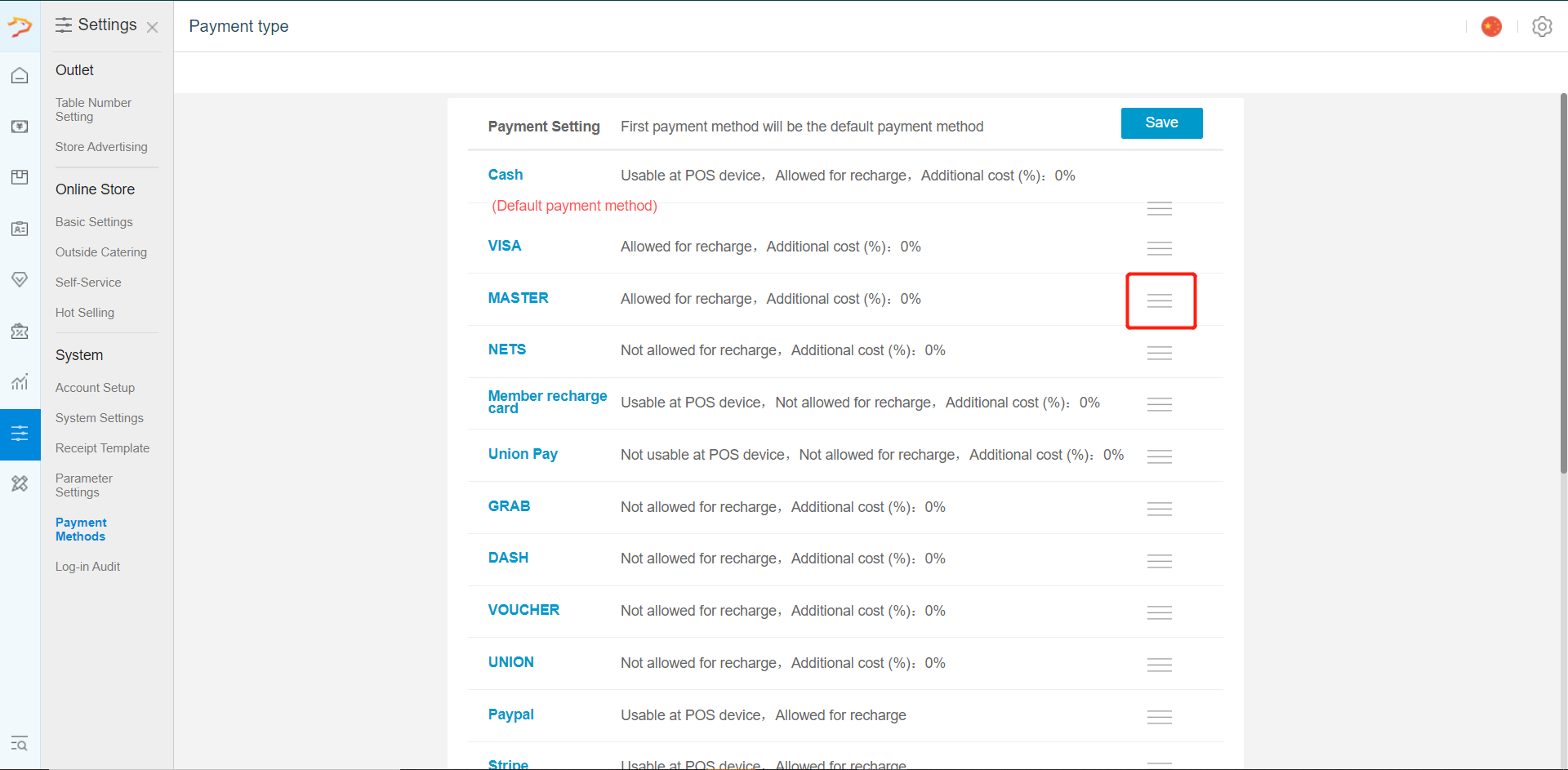1568x770 pixels.
Task: Go to Table Number Setting
Action: pos(93,109)
